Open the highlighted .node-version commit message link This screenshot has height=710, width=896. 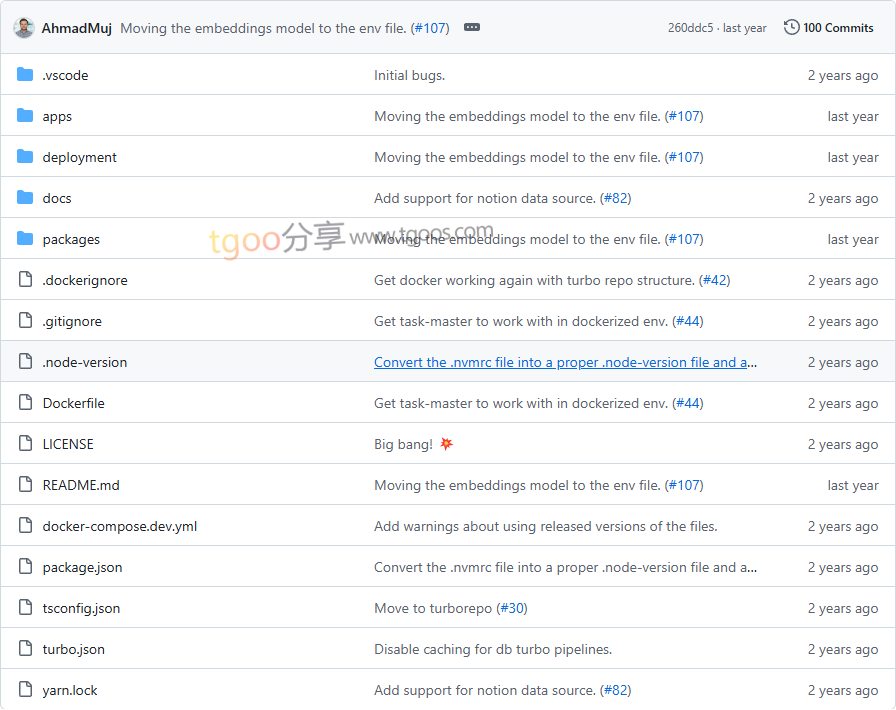click(565, 362)
